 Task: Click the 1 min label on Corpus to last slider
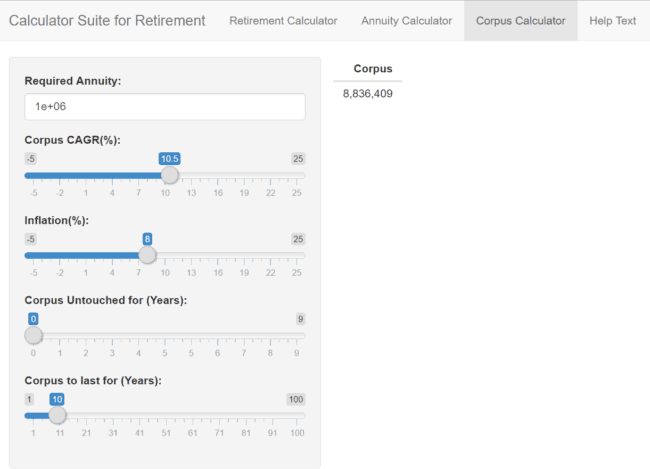pyautogui.click(x=29, y=399)
